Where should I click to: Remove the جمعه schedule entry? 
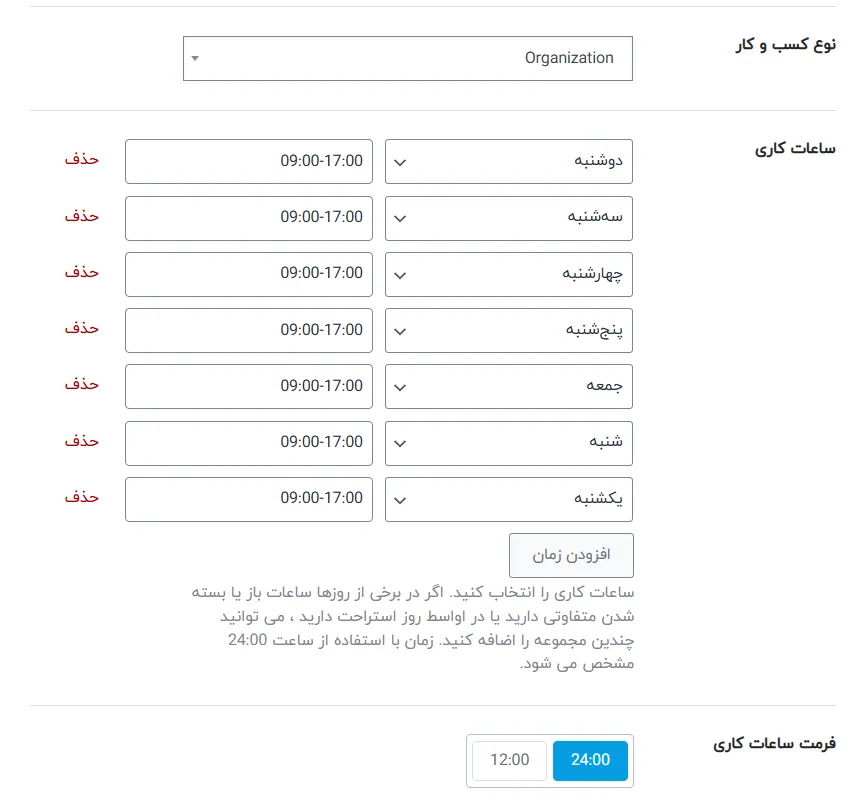[x=83, y=386]
